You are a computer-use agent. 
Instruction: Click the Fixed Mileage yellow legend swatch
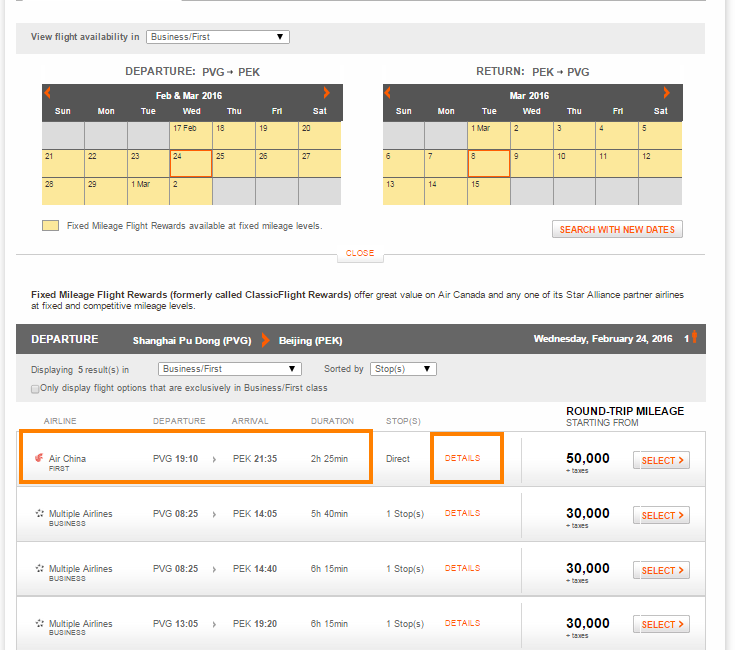tap(50, 226)
